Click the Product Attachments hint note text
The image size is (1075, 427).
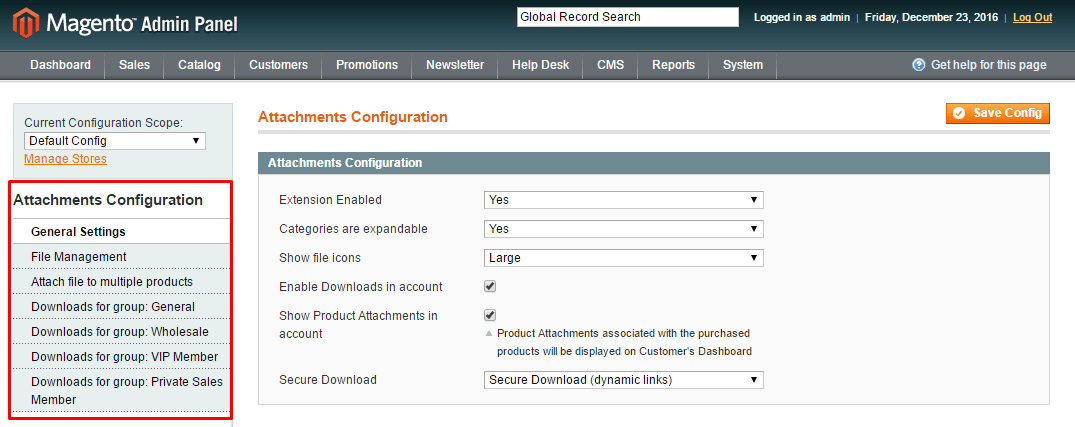pos(625,342)
